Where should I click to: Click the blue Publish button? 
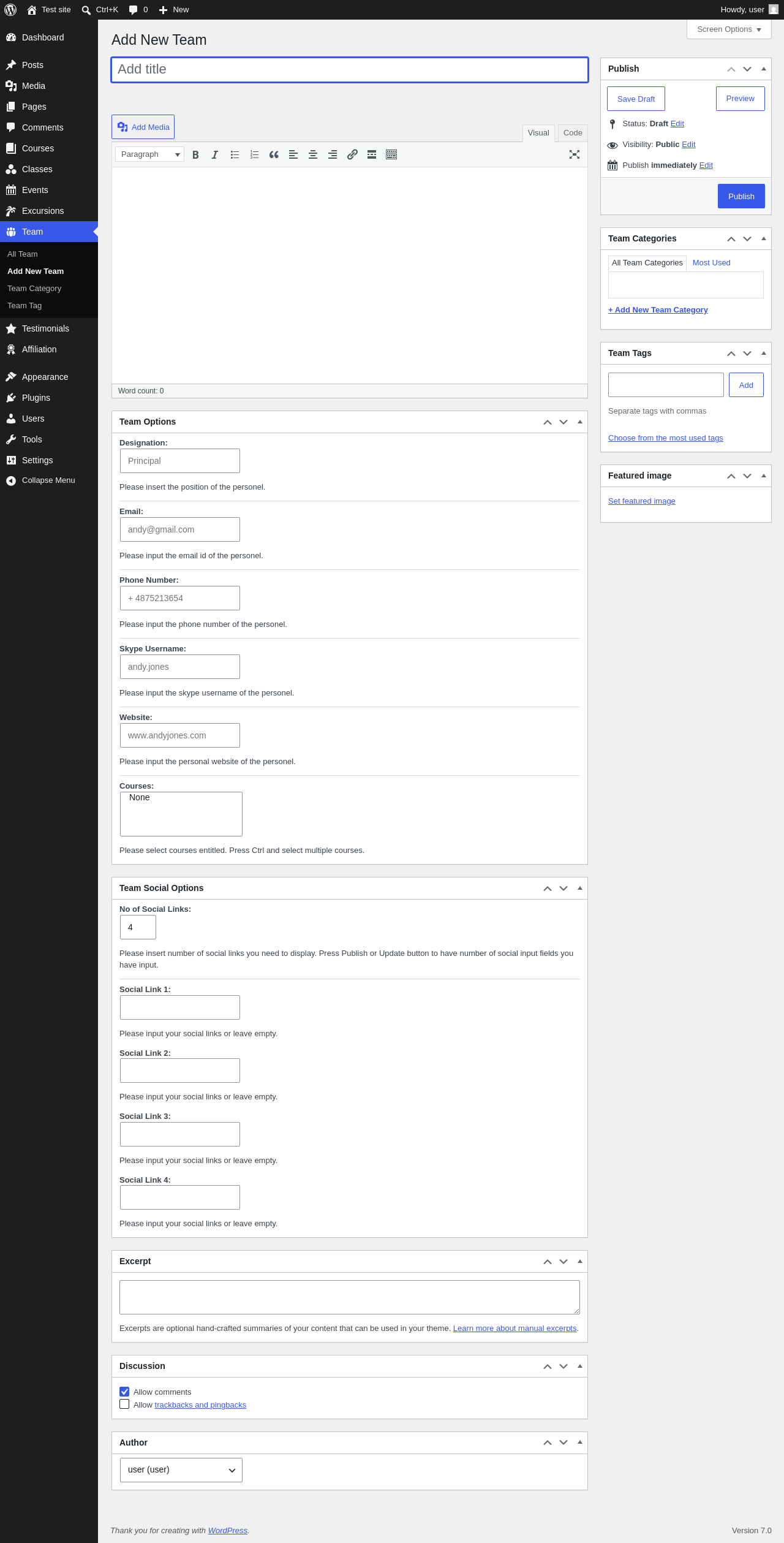pyautogui.click(x=741, y=196)
